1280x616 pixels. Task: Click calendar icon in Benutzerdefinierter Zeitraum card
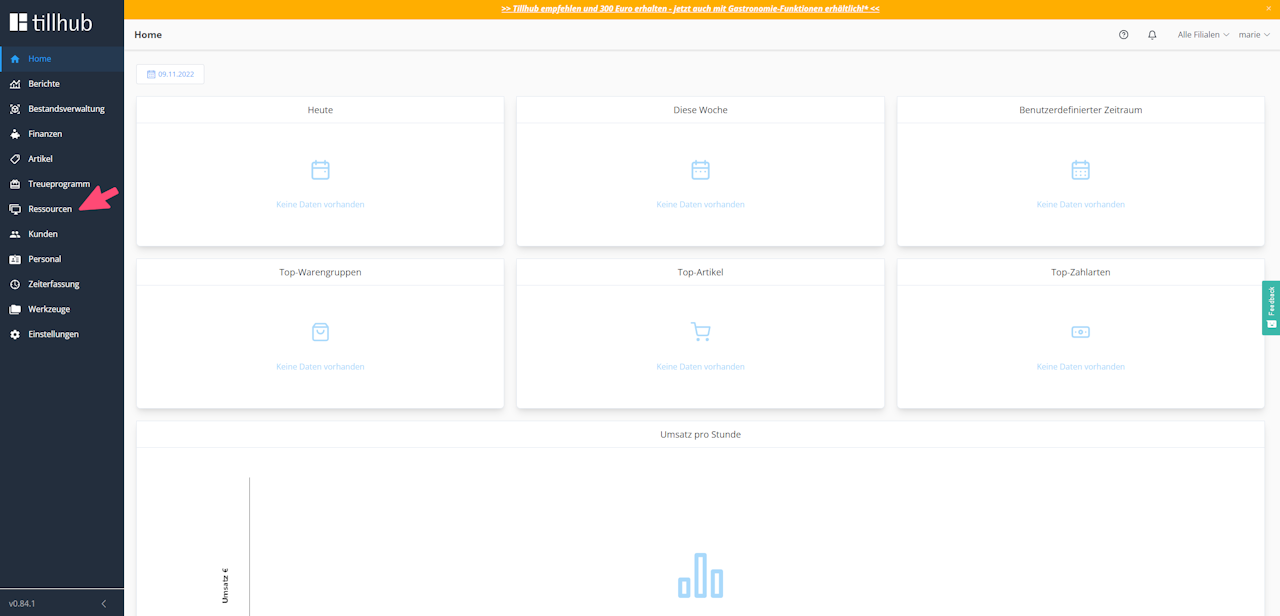[1081, 170]
